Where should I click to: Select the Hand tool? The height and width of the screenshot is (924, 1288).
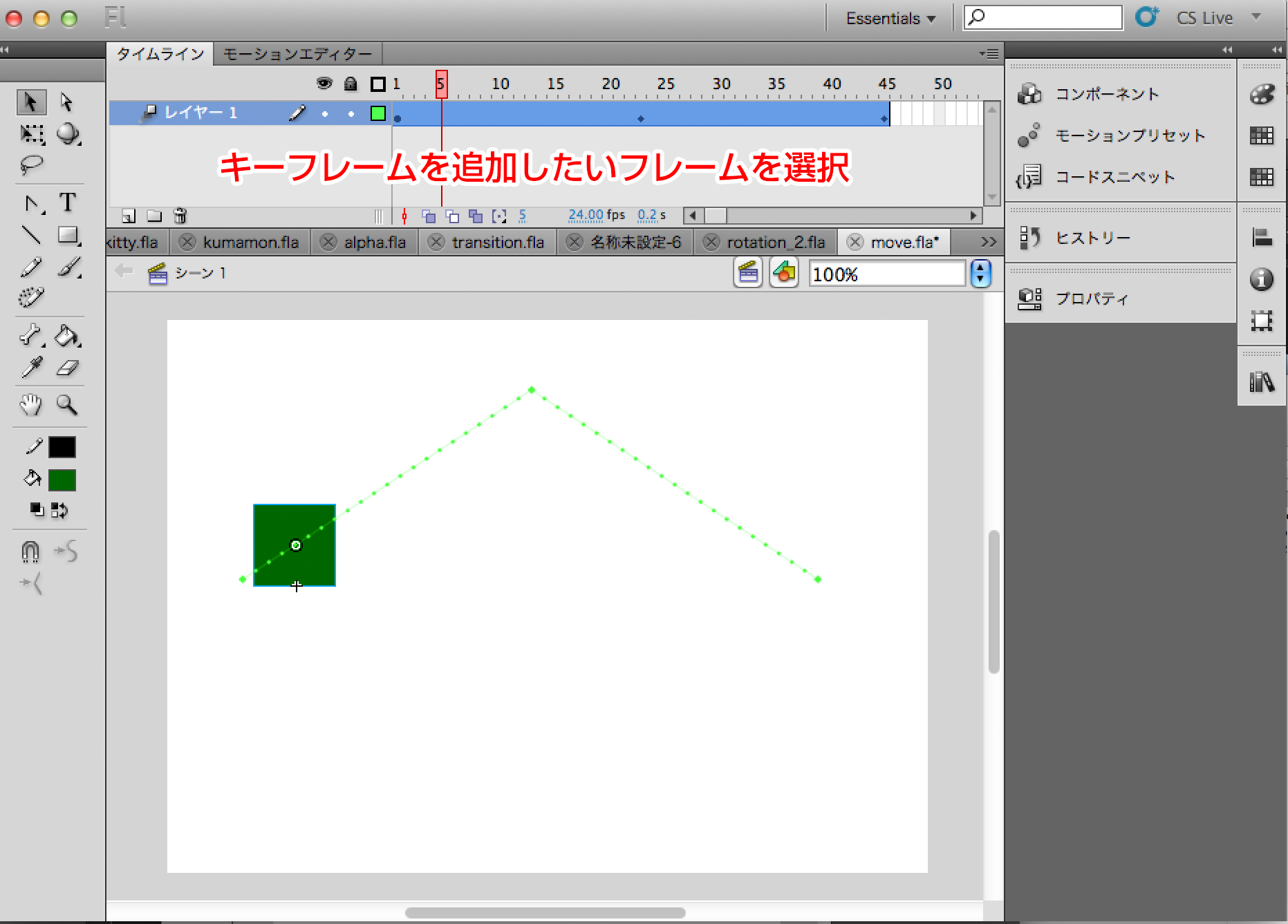[x=30, y=404]
